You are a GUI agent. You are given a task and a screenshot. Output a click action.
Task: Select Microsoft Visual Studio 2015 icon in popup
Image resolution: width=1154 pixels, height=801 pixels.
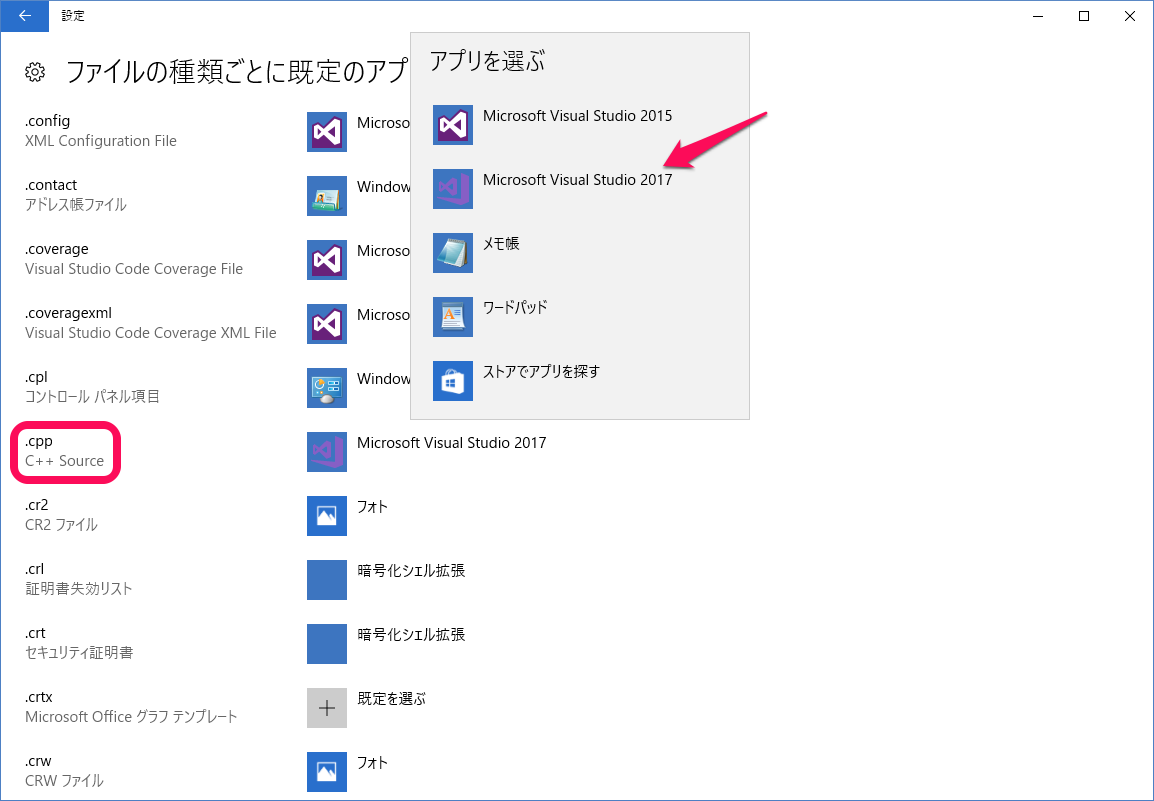(x=452, y=125)
